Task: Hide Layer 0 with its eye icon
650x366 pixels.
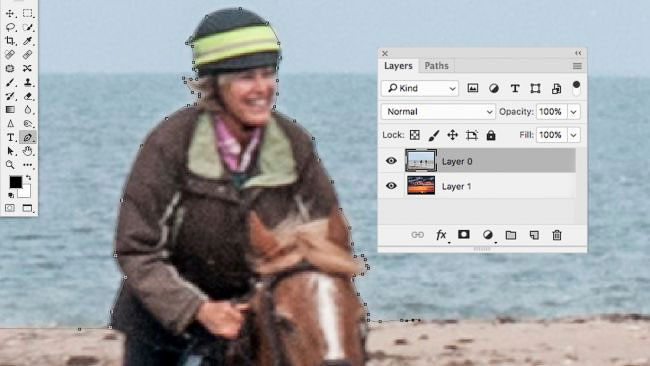Action: [391, 161]
